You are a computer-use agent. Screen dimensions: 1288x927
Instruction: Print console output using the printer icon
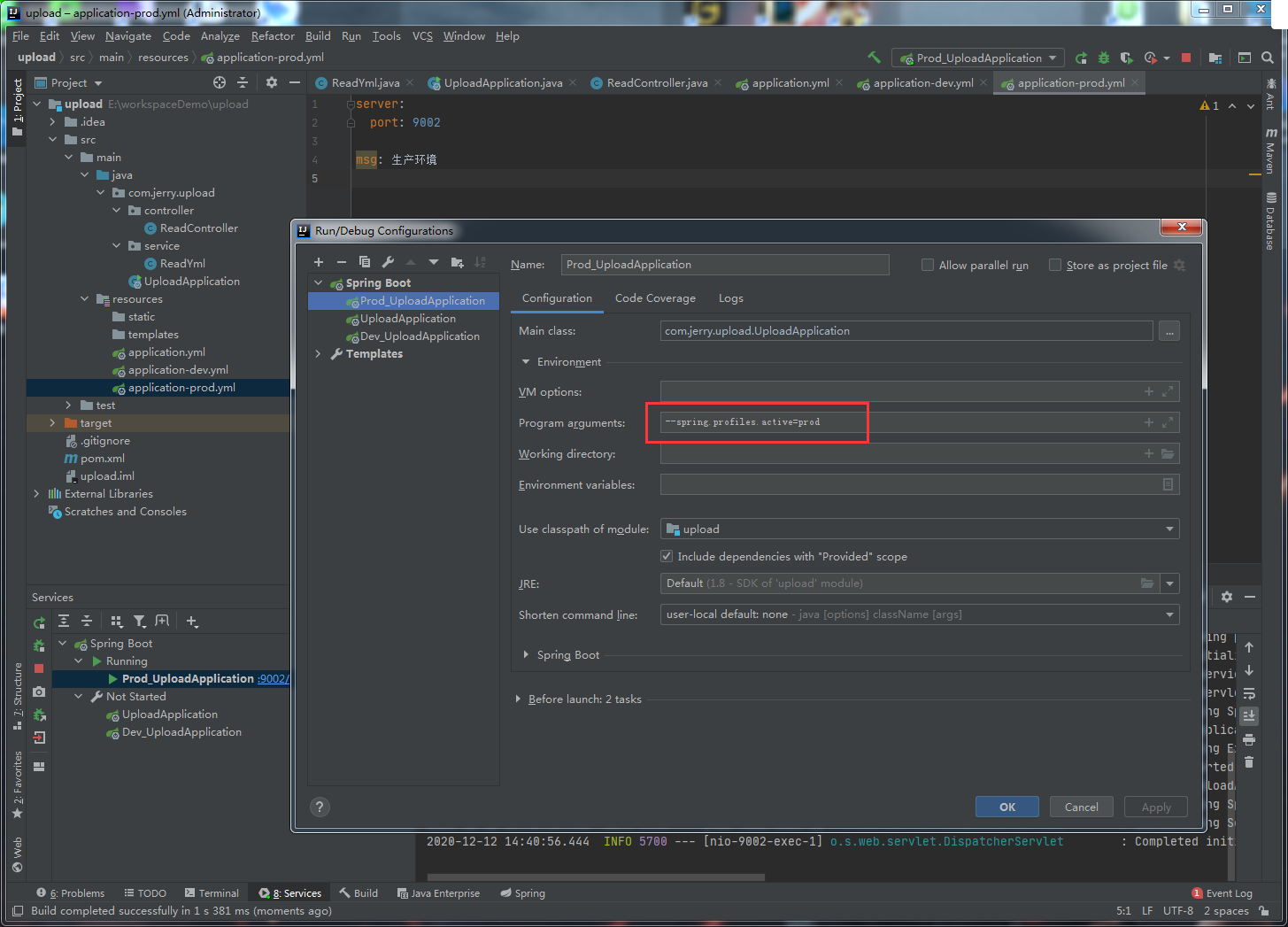[x=1249, y=739]
